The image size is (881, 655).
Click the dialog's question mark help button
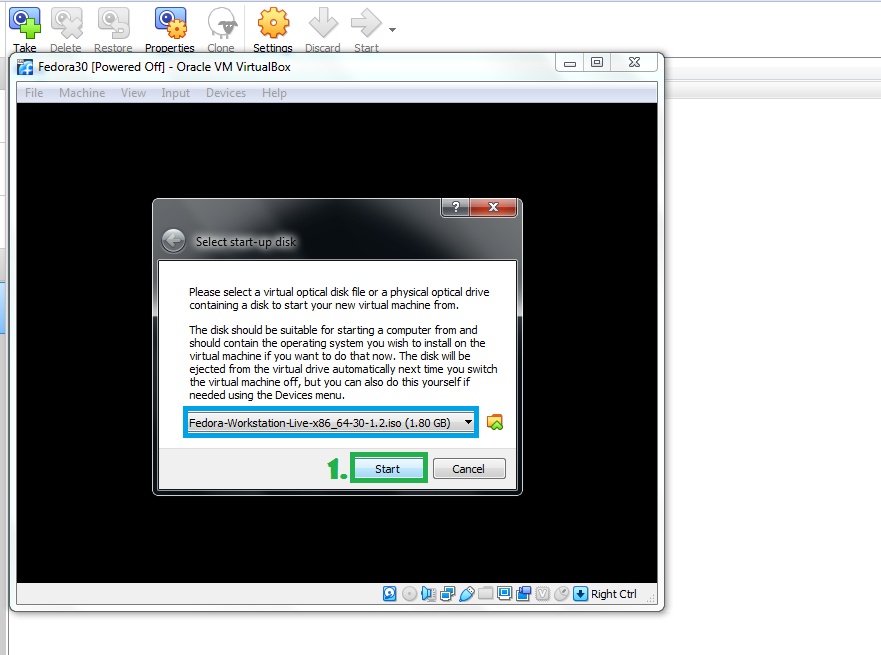[456, 207]
